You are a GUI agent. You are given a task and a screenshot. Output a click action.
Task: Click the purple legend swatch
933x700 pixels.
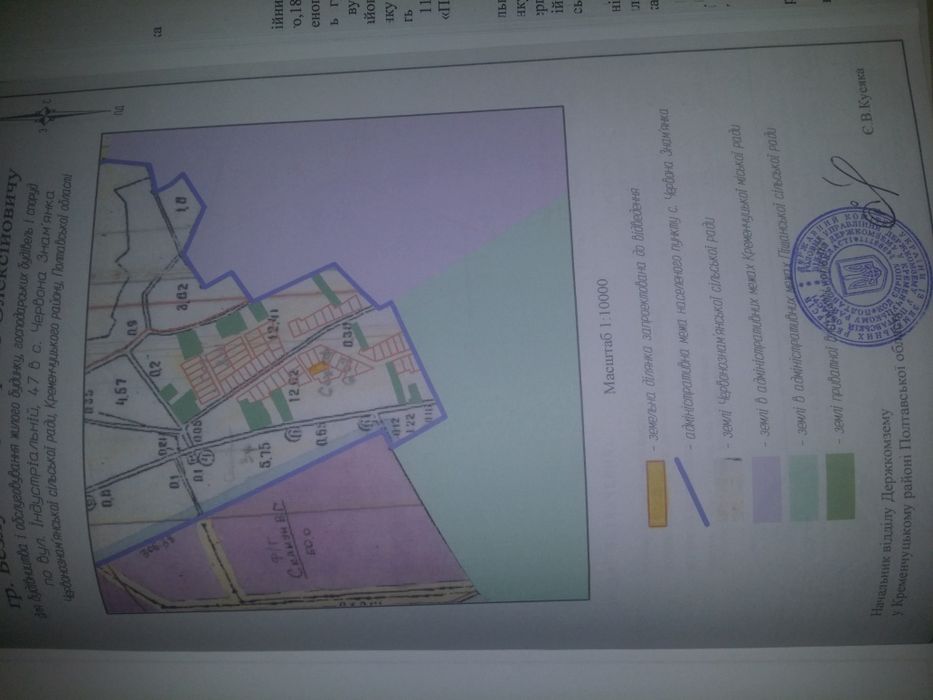[766, 489]
